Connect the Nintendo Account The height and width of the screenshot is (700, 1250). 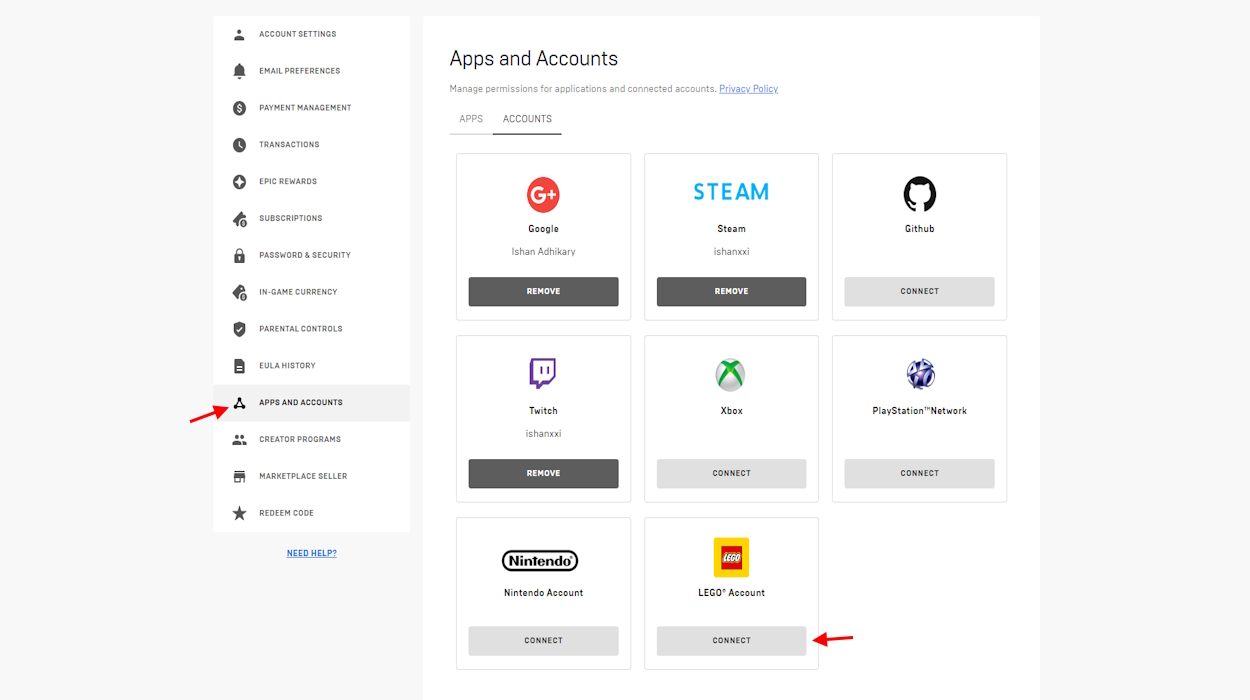[543, 640]
